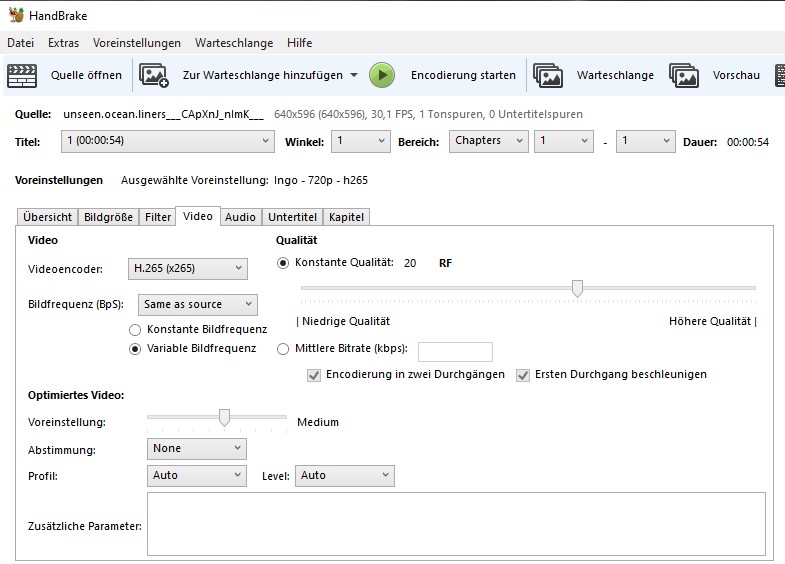Open the Bereich Chapters dropdown
Viewport: 785px width, 564px height.
(489, 141)
